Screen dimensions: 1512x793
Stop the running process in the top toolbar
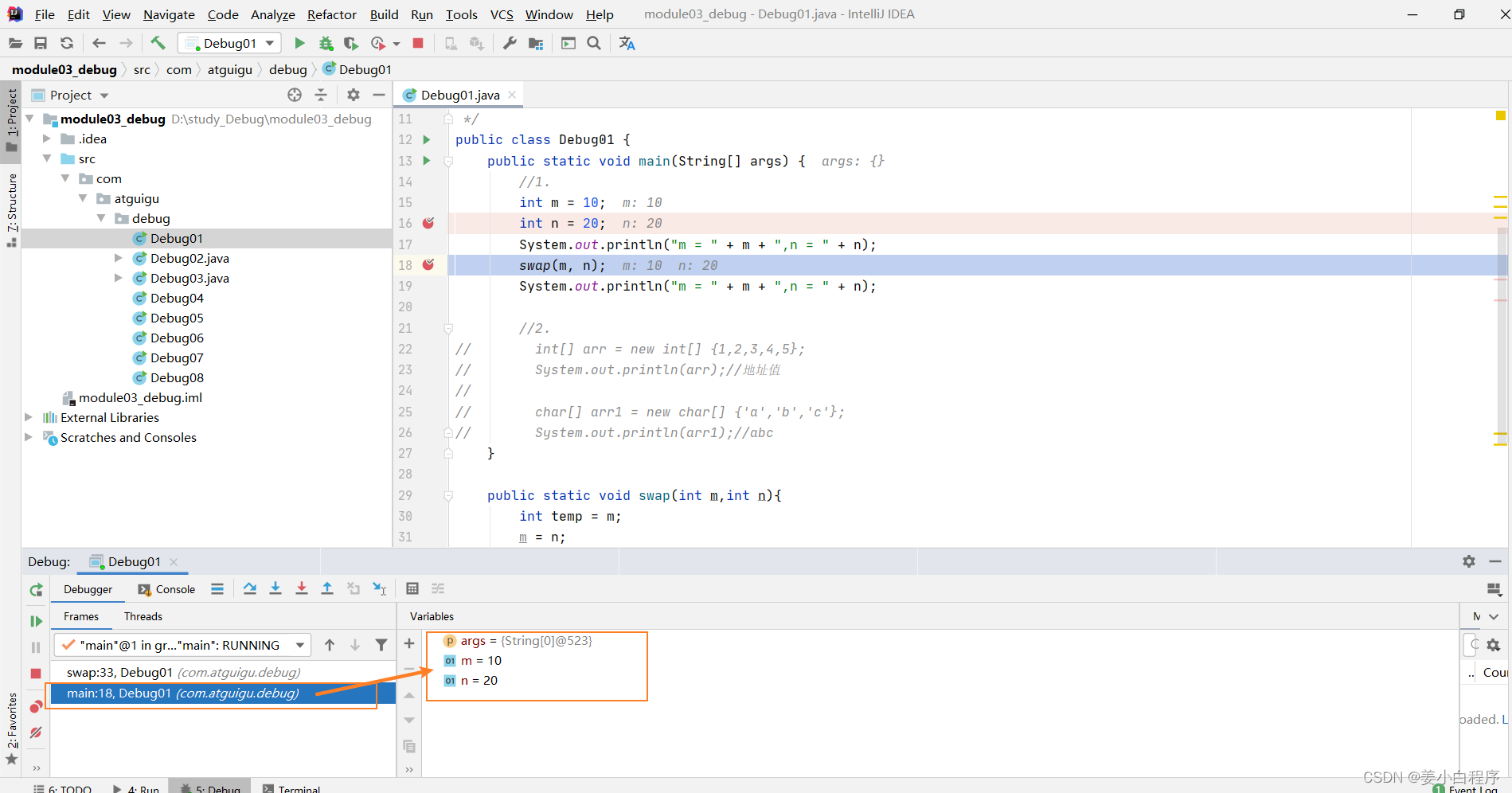pyautogui.click(x=418, y=43)
